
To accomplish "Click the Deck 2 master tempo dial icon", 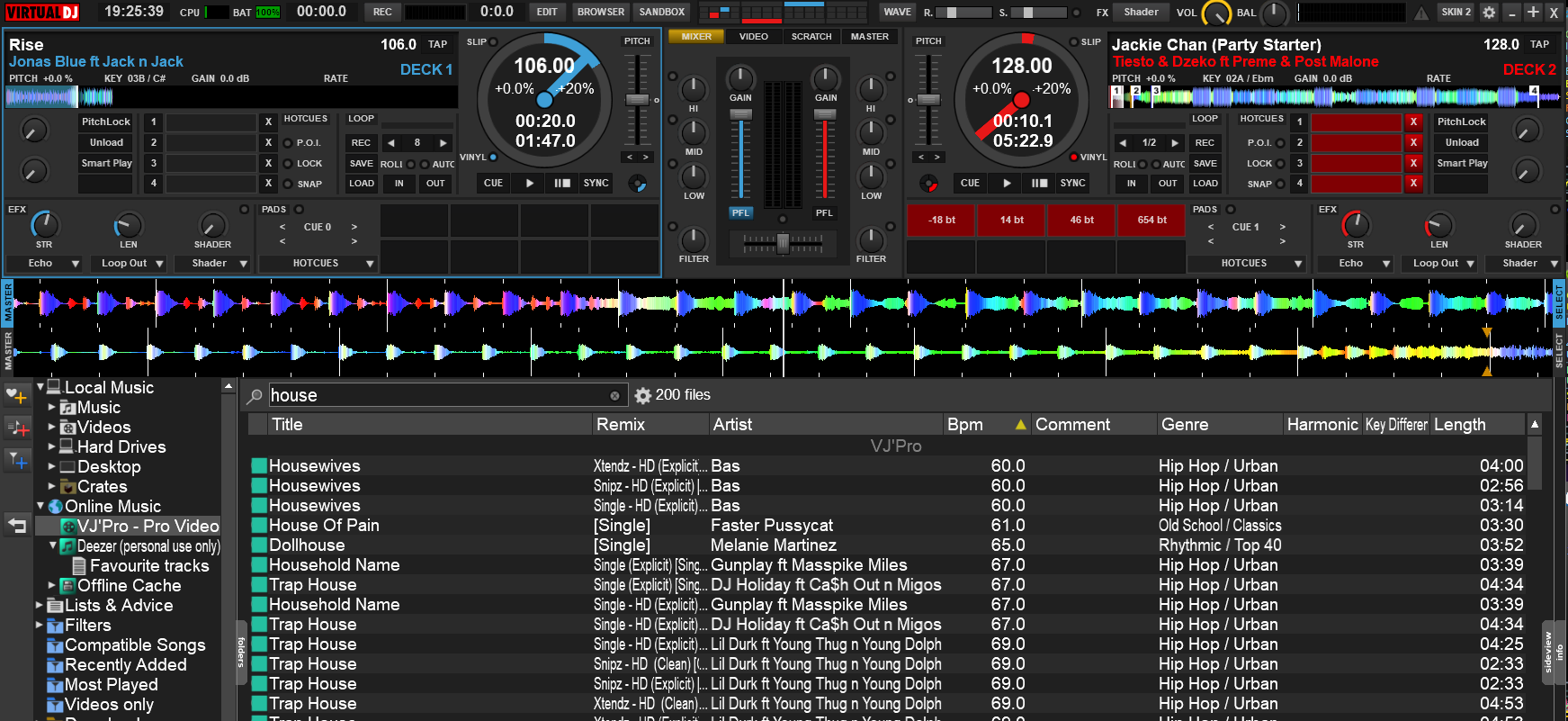I will click(927, 184).
